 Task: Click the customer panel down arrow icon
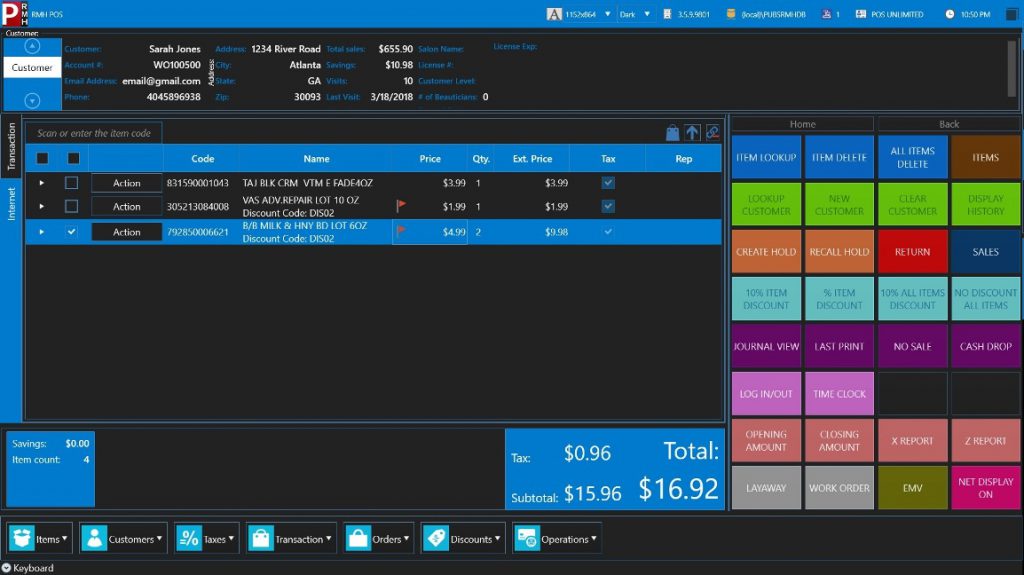pos(32,100)
